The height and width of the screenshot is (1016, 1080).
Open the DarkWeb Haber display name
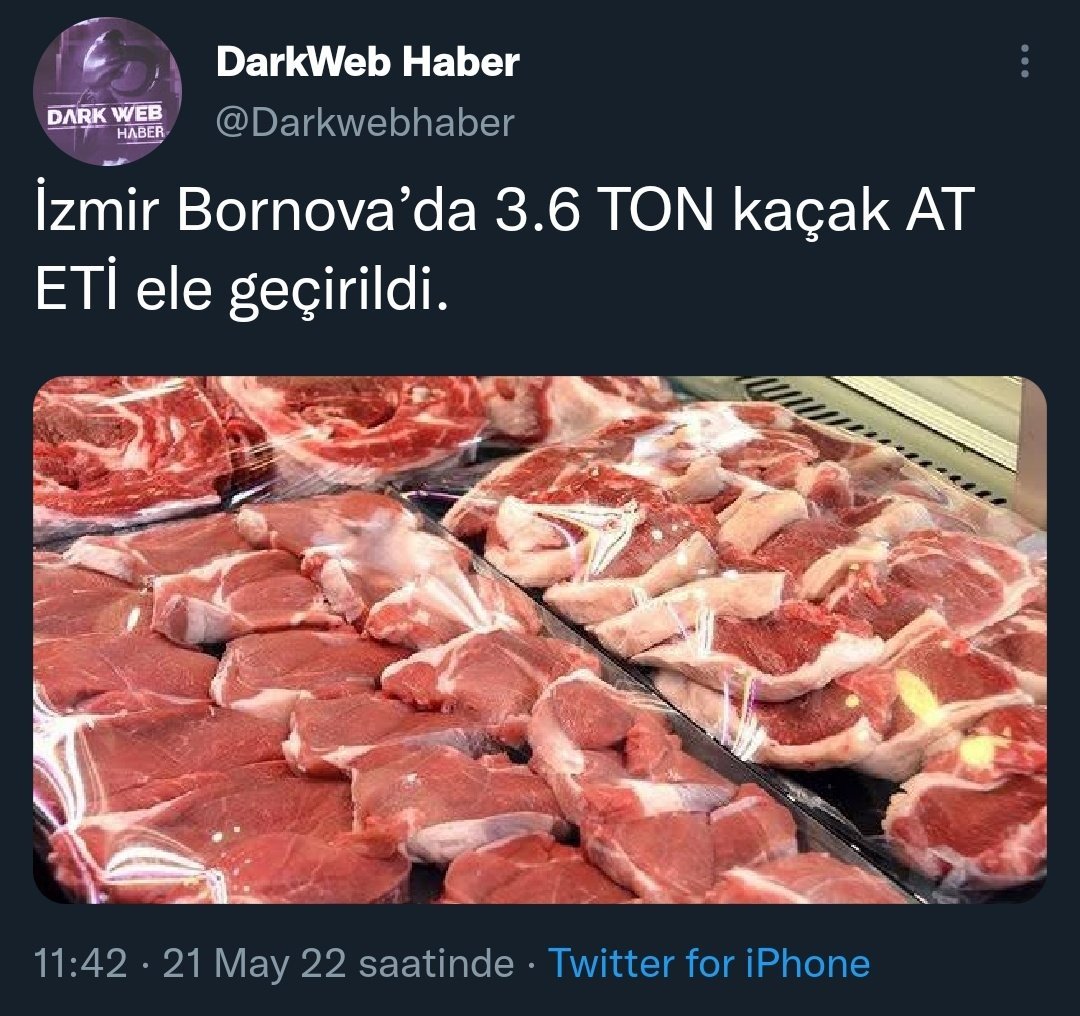(367, 62)
